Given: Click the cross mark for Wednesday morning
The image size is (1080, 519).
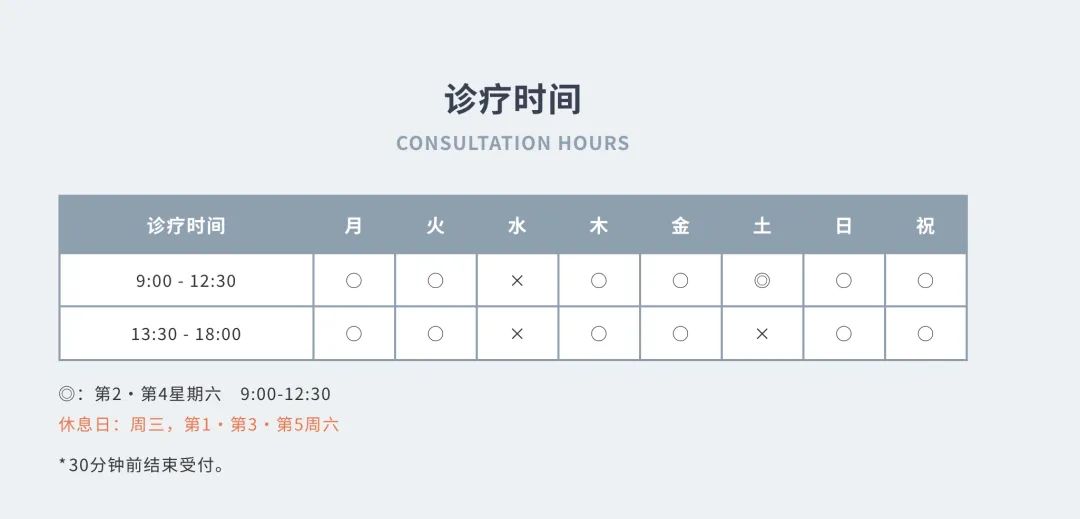Looking at the screenshot, I should (x=517, y=281).
